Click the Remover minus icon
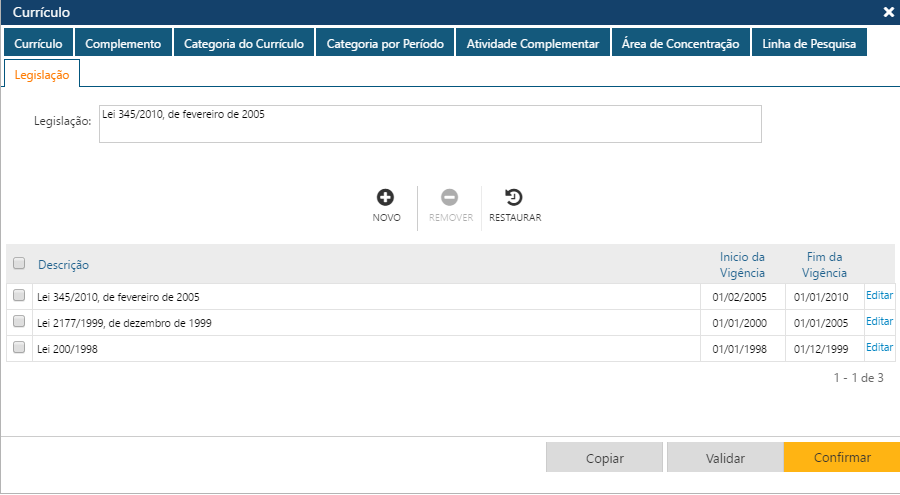Screen dimensions: 900x495 coord(450,198)
